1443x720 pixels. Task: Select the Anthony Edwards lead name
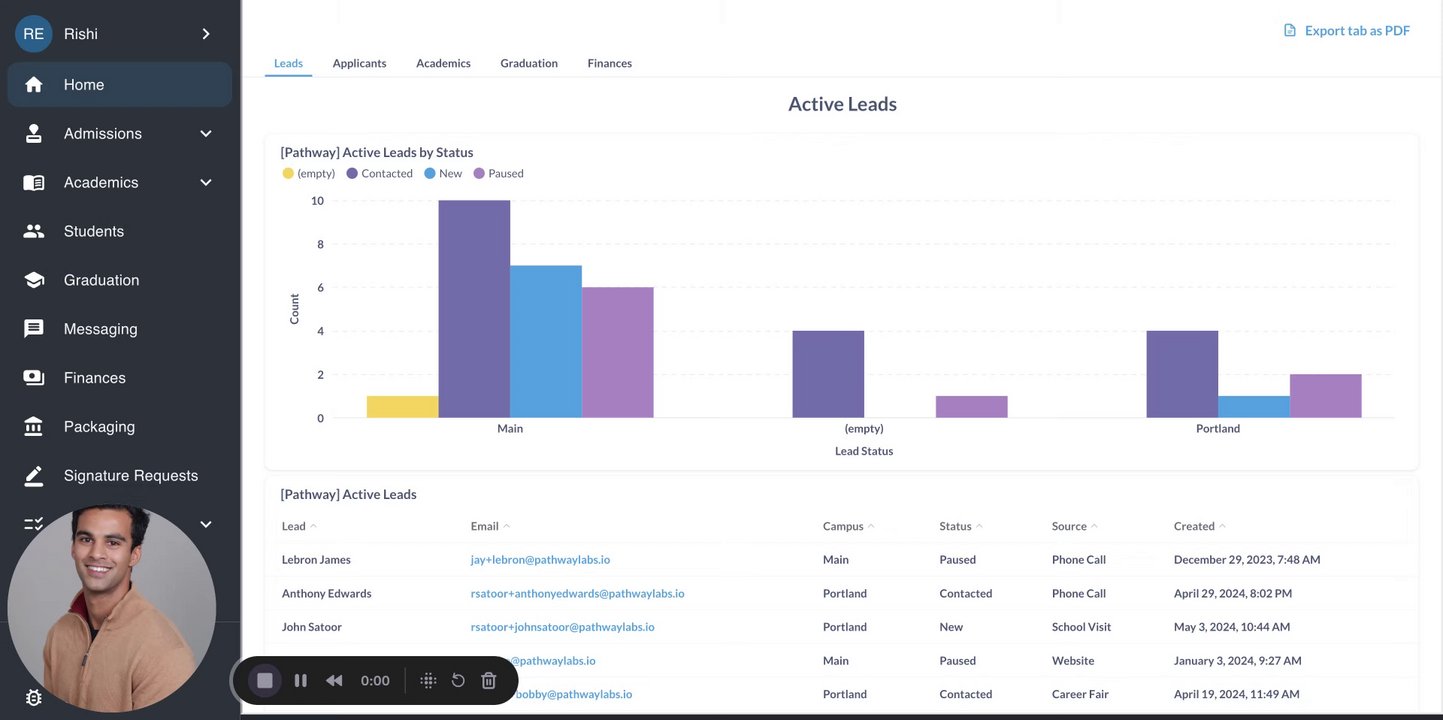tap(326, 594)
